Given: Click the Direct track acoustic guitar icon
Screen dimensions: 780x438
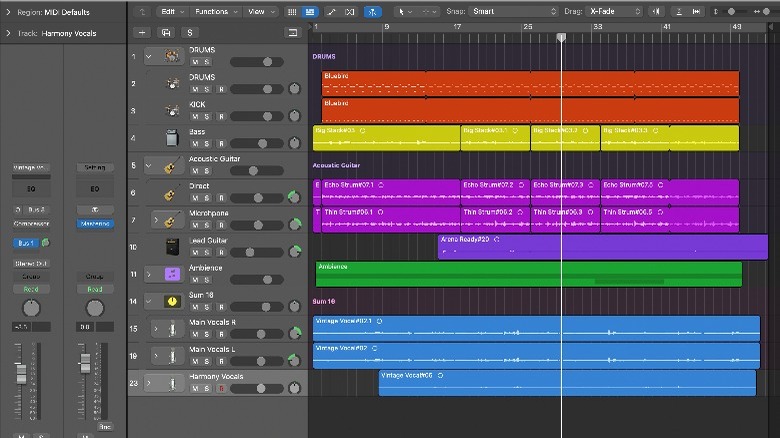Looking at the screenshot, I should pos(172,192).
